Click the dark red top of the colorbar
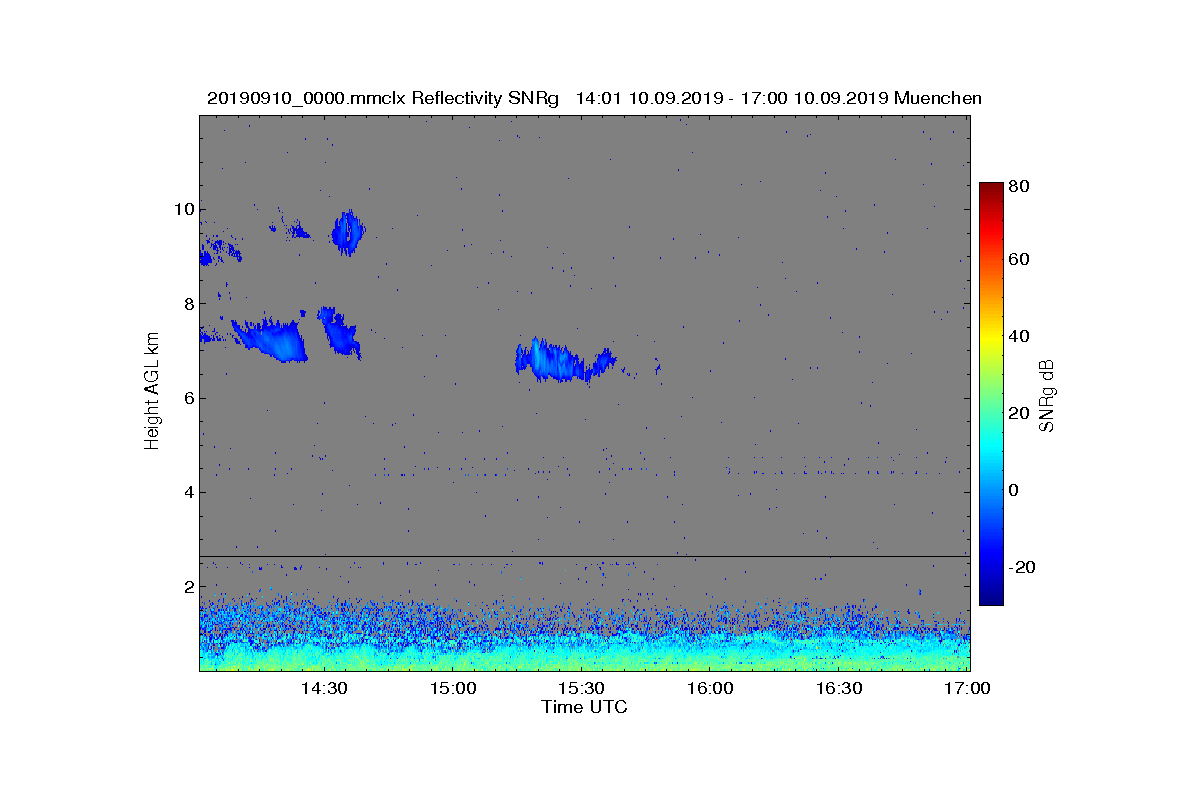Viewport: 1200px width, 800px height. [991, 190]
